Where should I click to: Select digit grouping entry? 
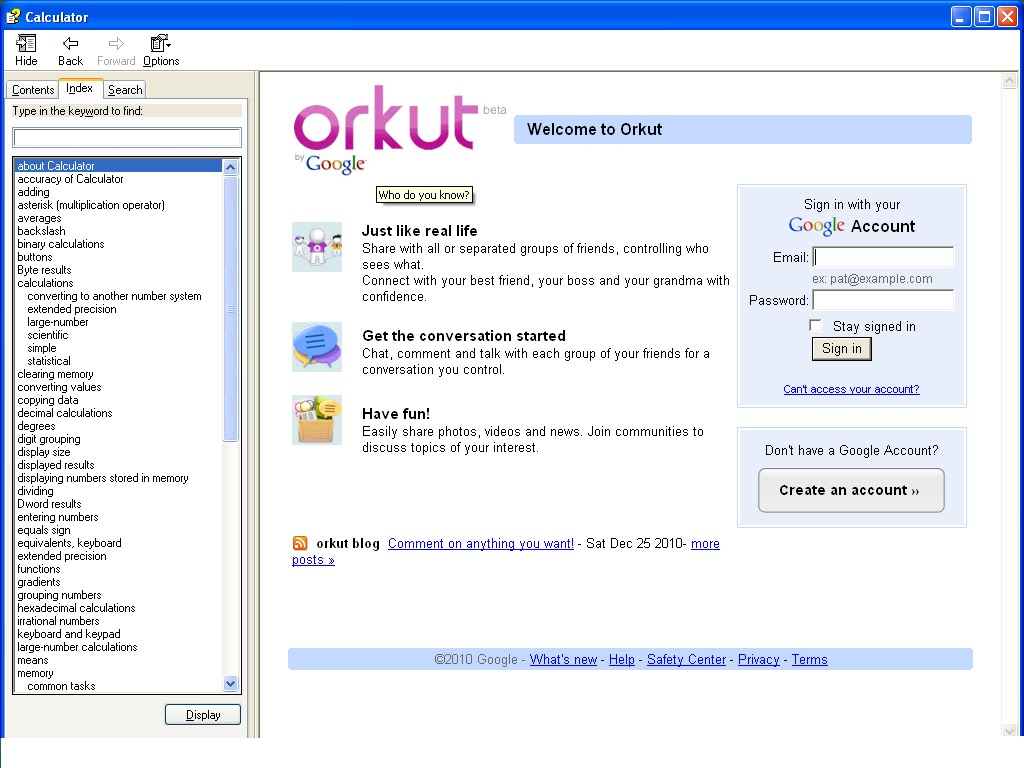pos(49,439)
